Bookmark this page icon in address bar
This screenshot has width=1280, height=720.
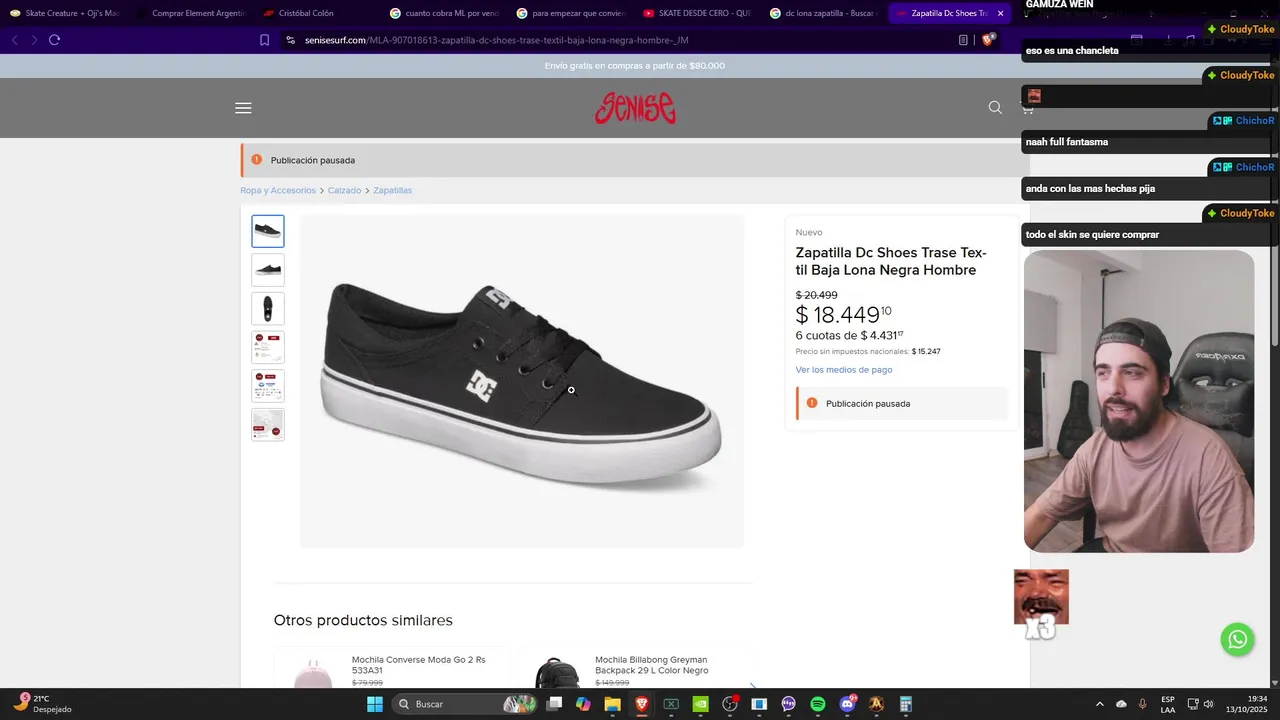click(x=264, y=40)
